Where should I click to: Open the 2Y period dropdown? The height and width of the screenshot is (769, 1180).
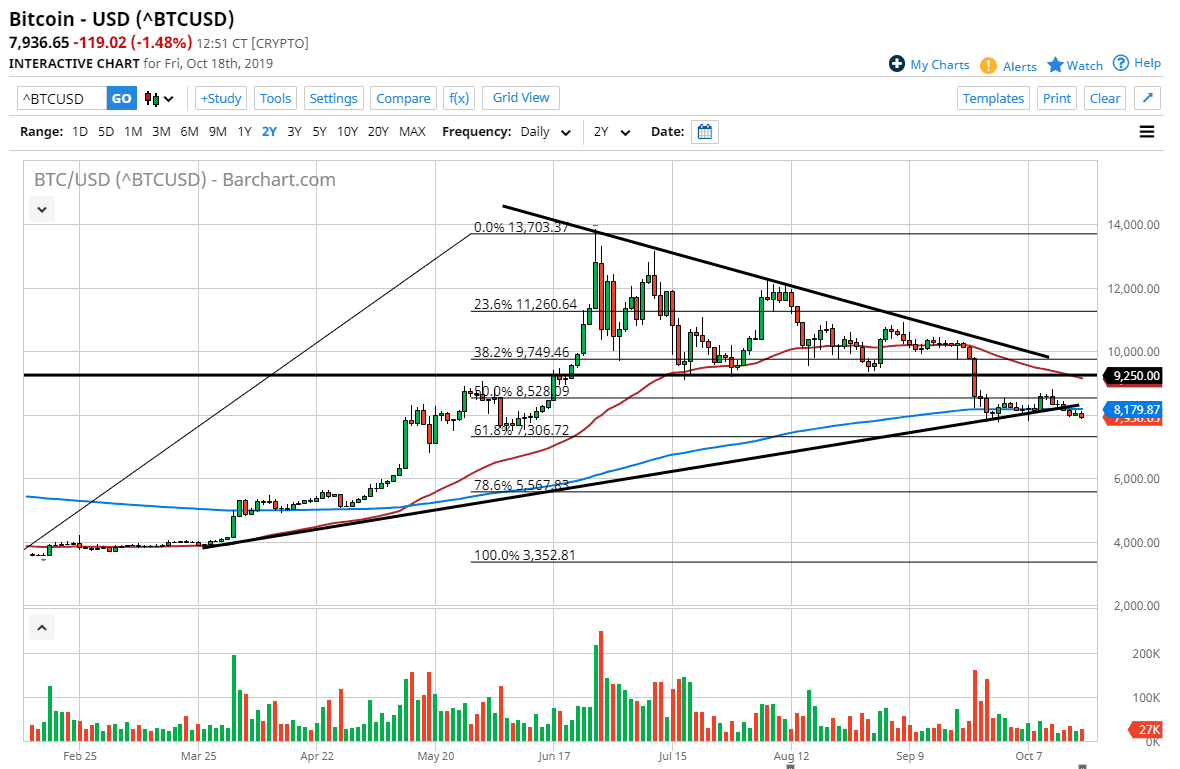tap(614, 131)
